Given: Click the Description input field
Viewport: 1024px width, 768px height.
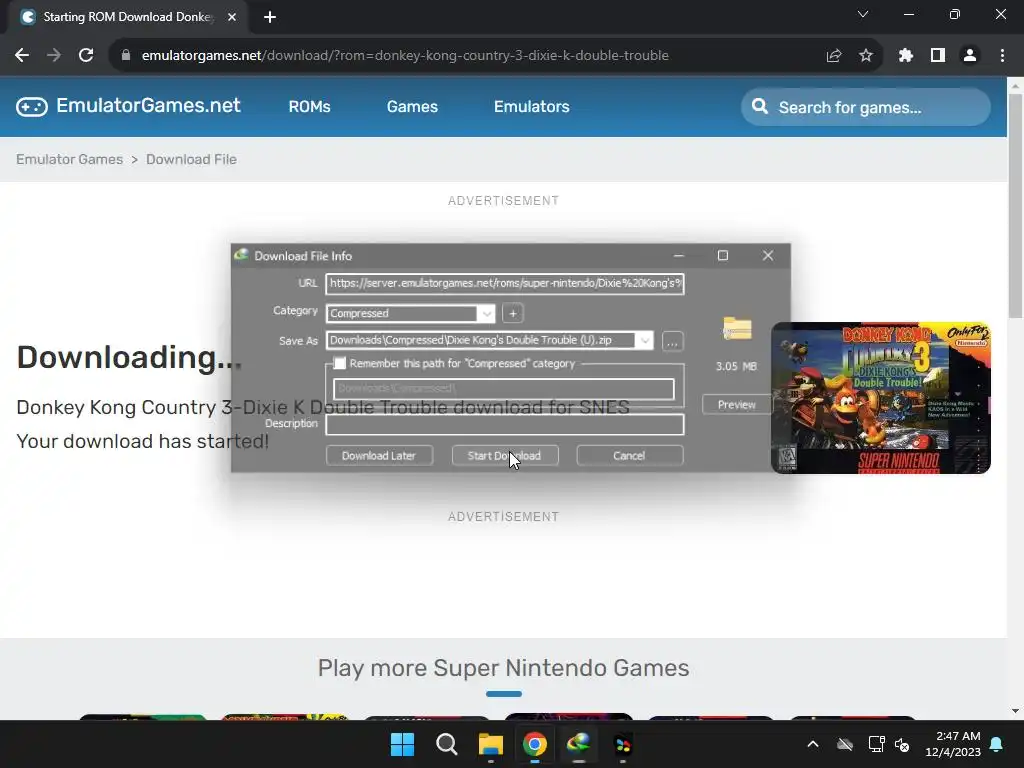Looking at the screenshot, I should point(505,424).
